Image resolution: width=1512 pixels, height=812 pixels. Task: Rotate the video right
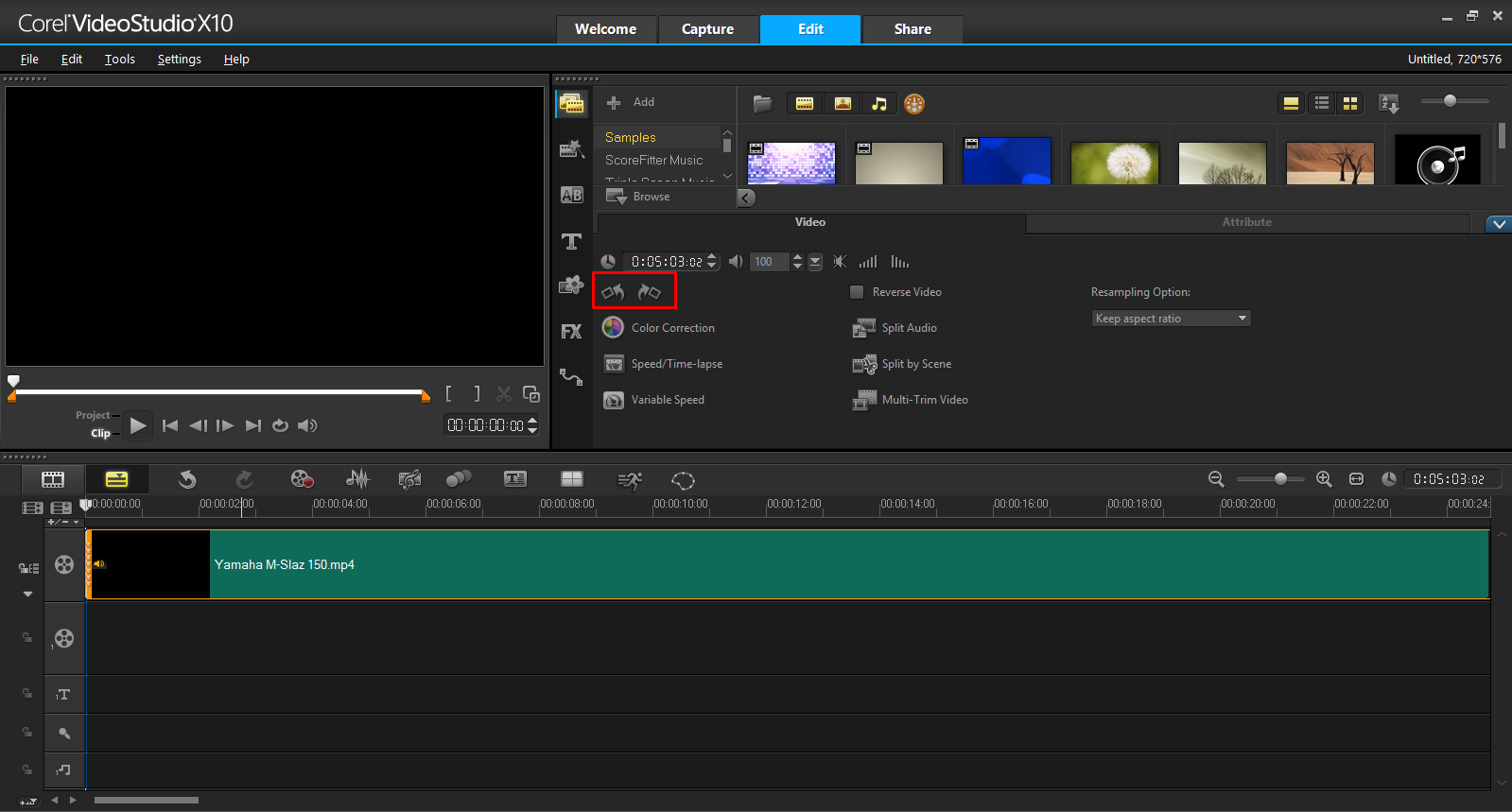[x=649, y=292]
